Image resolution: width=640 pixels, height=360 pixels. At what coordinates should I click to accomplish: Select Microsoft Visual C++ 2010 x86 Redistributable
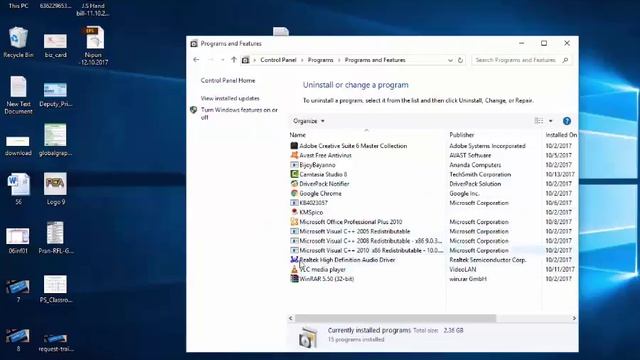433,250
